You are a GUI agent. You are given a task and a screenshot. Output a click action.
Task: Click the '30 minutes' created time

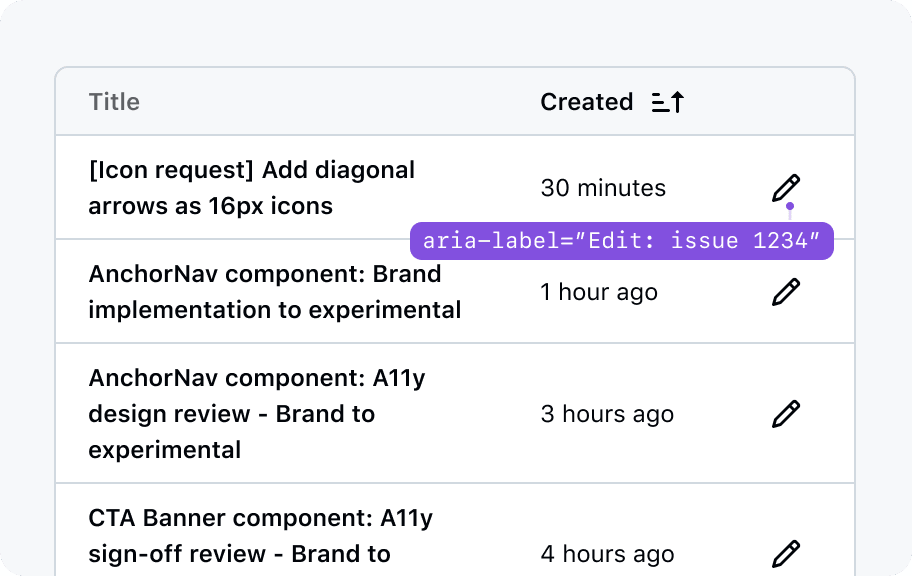[x=603, y=188]
